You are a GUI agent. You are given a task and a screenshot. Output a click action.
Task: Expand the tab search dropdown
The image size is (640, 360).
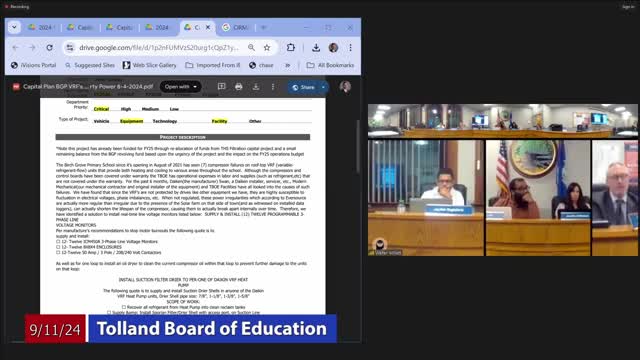(14, 27)
